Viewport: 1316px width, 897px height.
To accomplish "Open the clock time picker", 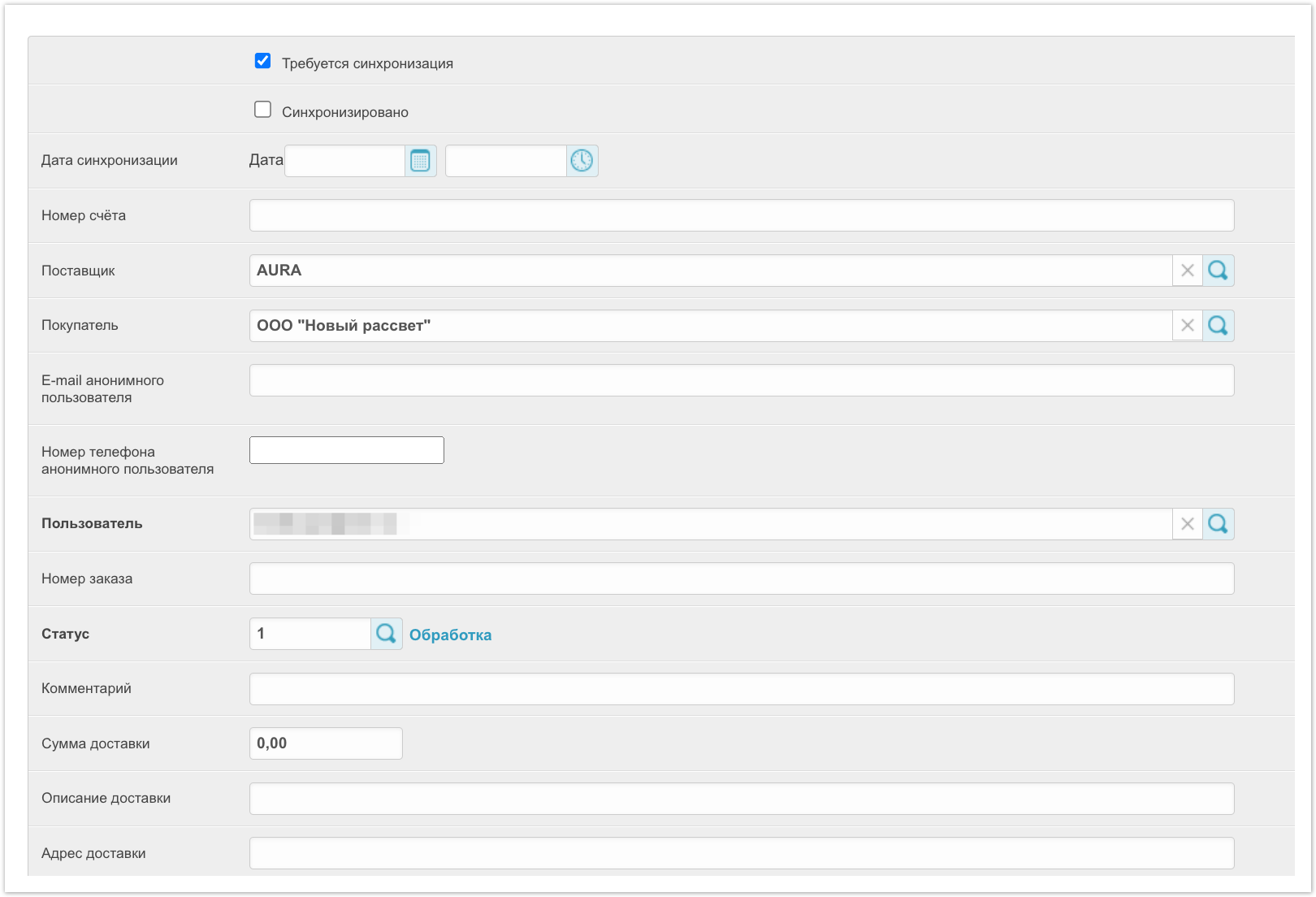I will point(582,161).
